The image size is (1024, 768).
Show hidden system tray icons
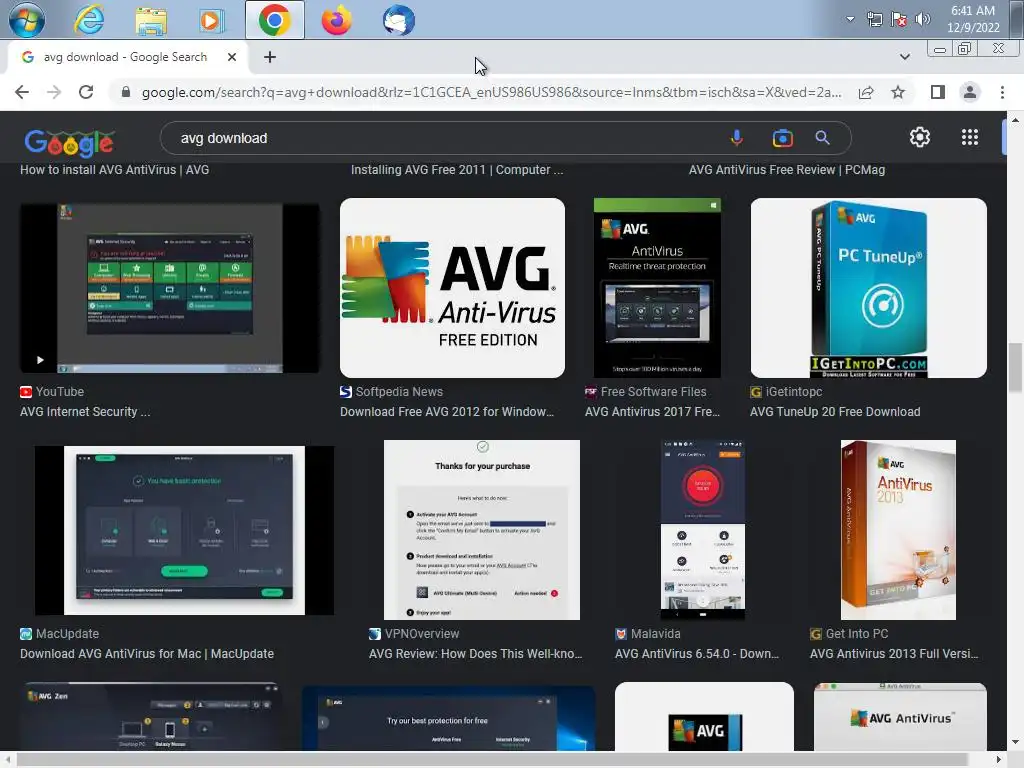click(x=850, y=19)
